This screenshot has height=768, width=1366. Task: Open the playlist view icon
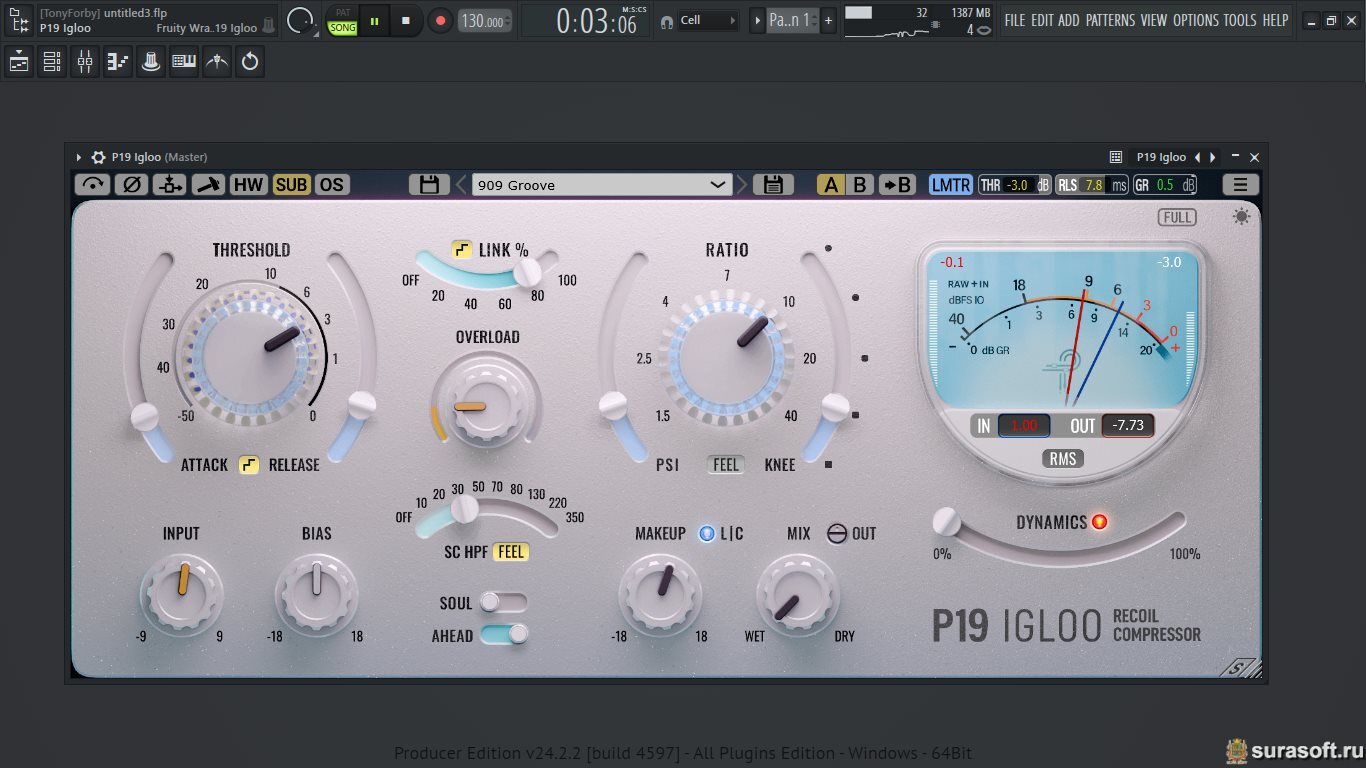pyautogui.click(x=19, y=62)
